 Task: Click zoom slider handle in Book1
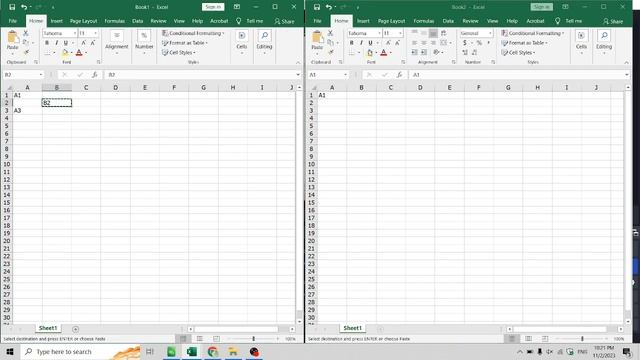(x=253, y=339)
